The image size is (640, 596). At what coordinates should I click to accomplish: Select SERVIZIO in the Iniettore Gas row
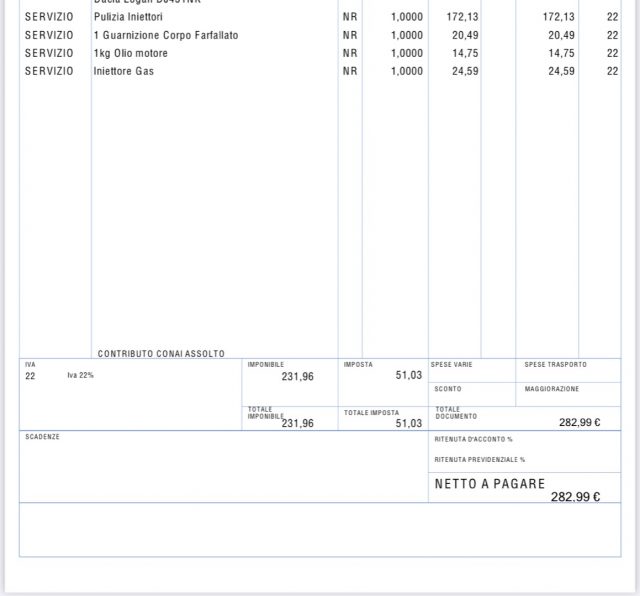click(49, 71)
